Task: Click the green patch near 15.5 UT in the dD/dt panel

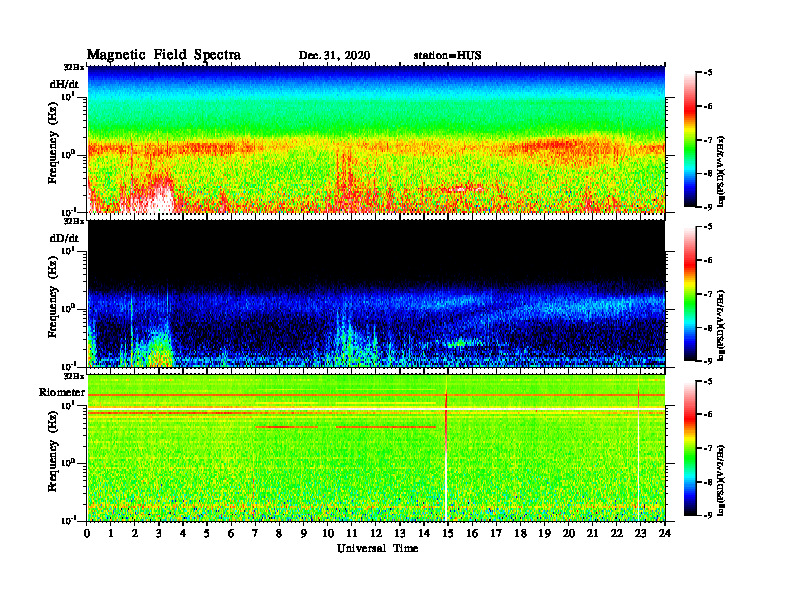Action: (461, 342)
